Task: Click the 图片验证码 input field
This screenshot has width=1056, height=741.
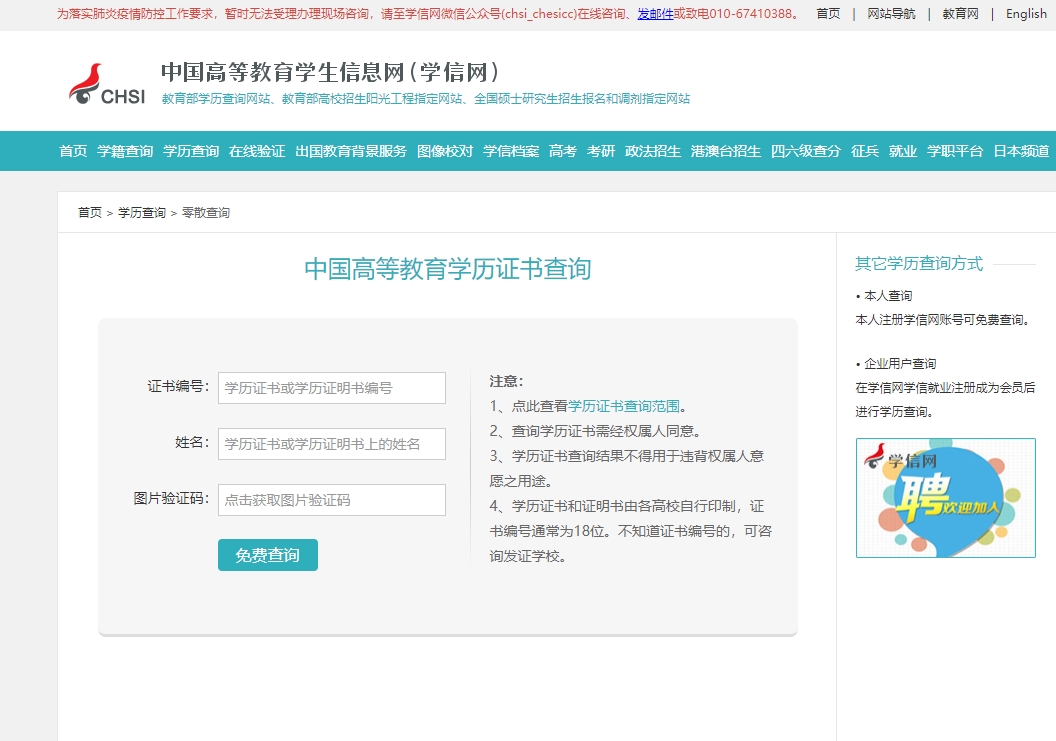Action: (331, 500)
